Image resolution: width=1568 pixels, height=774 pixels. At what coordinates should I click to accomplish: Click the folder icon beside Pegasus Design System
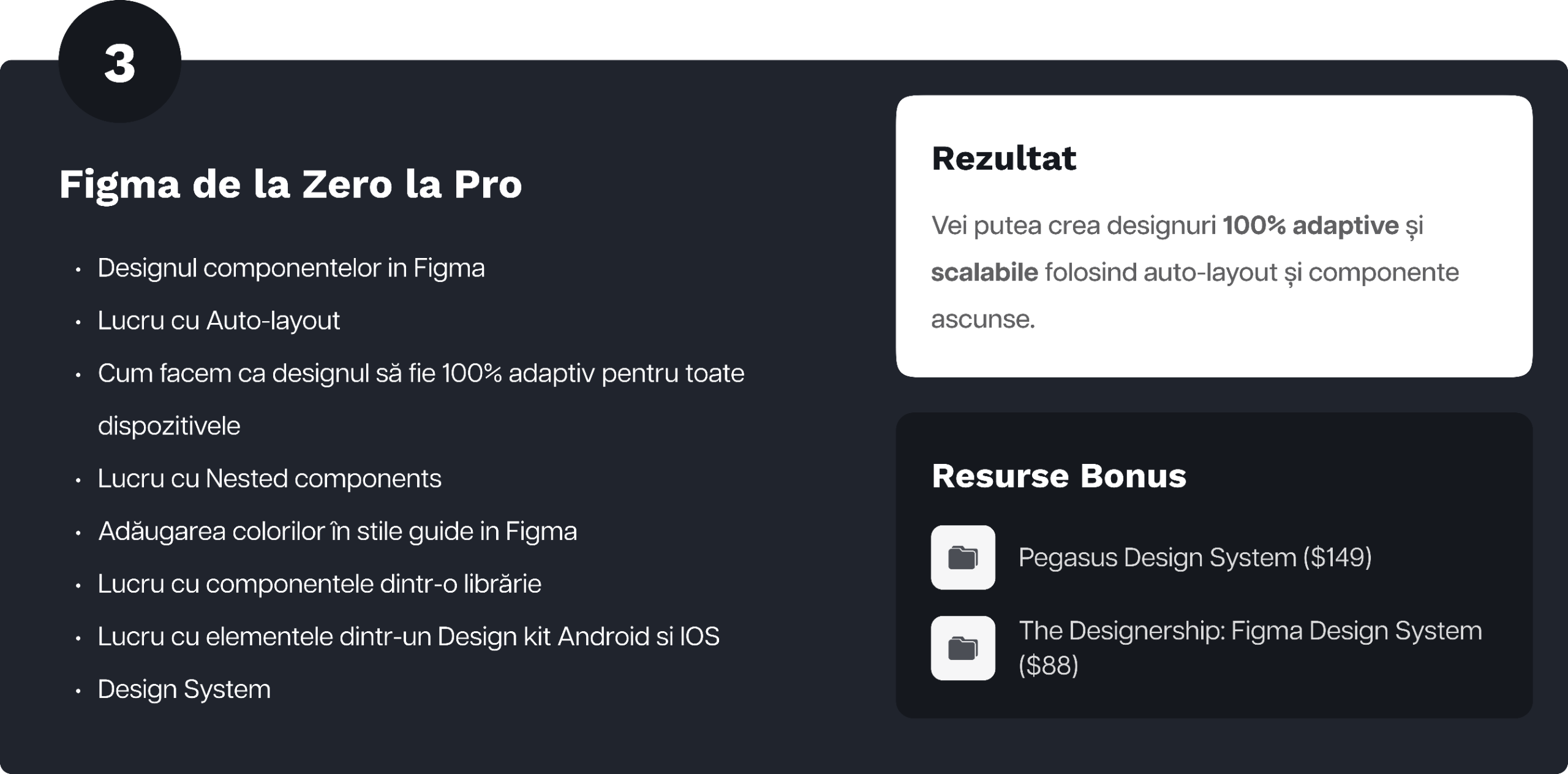963,557
